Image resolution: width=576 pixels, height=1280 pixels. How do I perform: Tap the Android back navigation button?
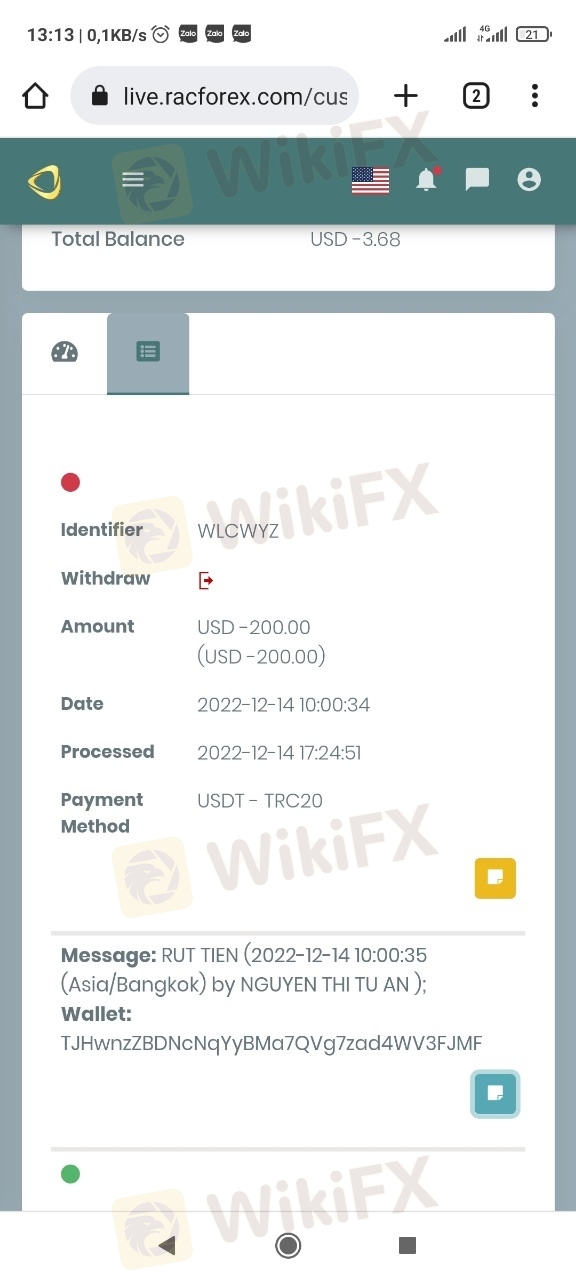click(167, 1245)
